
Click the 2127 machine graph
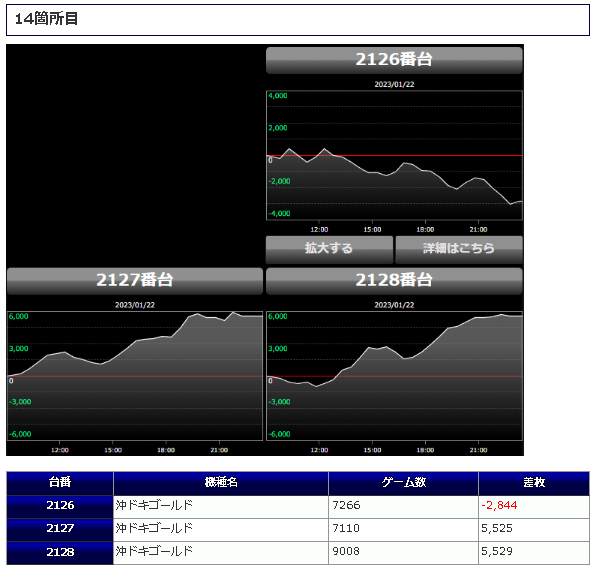coord(135,376)
